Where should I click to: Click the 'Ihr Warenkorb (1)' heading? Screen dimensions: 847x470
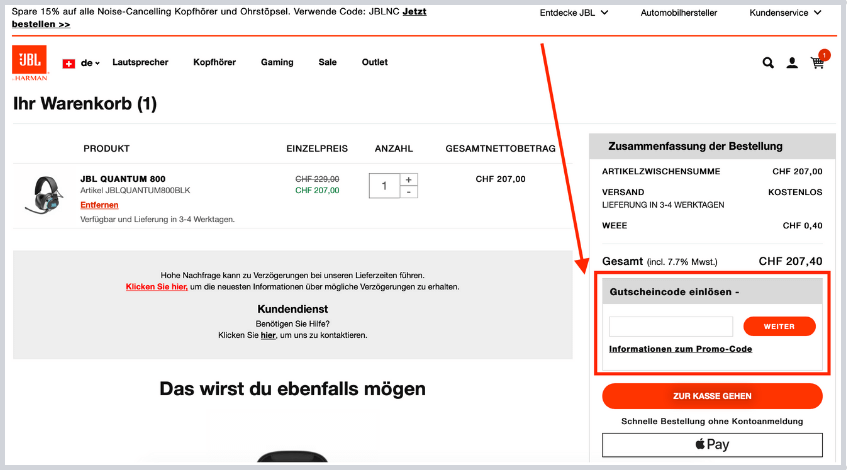(85, 104)
